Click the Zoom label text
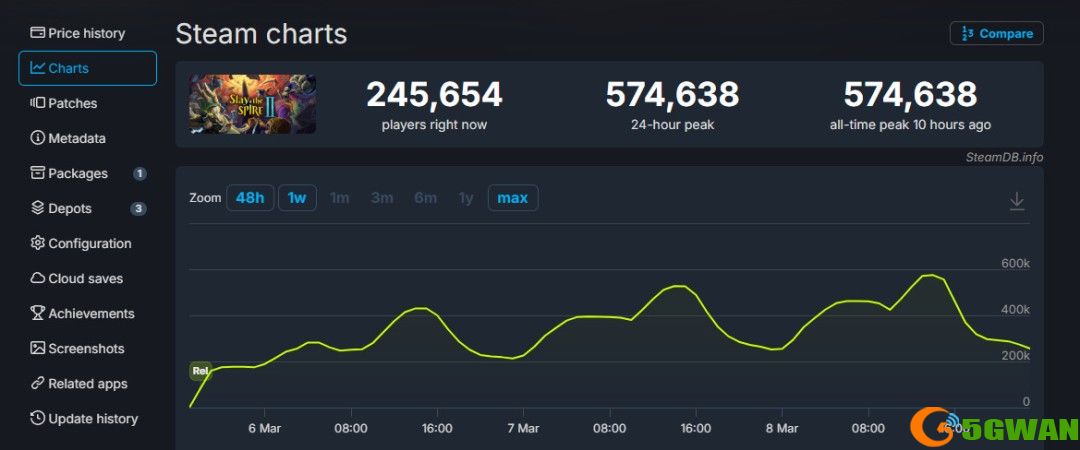This screenshot has height=450, width=1080. pyautogui.click(x=205, y=198)
